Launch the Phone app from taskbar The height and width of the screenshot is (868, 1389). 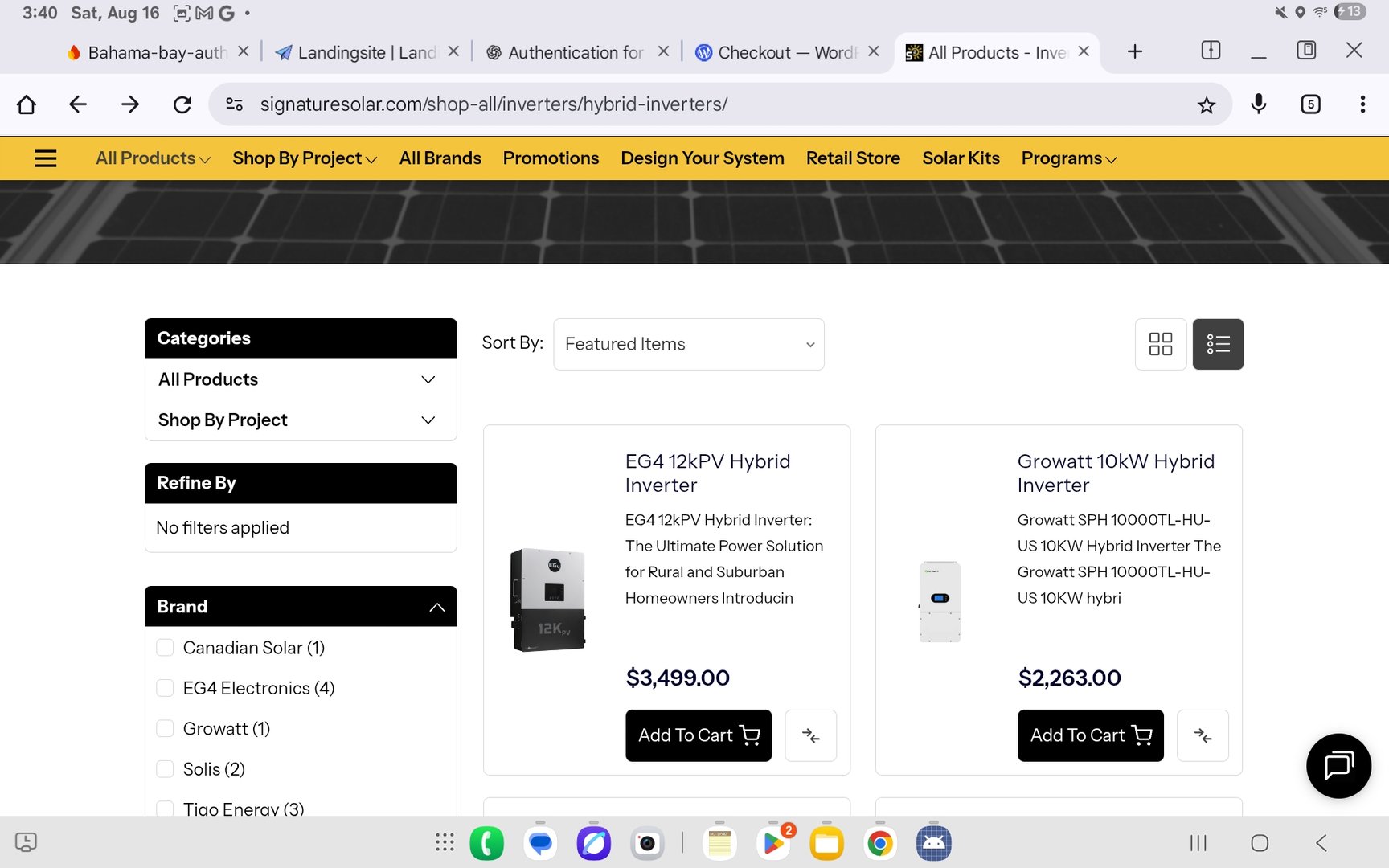[487, 843]
